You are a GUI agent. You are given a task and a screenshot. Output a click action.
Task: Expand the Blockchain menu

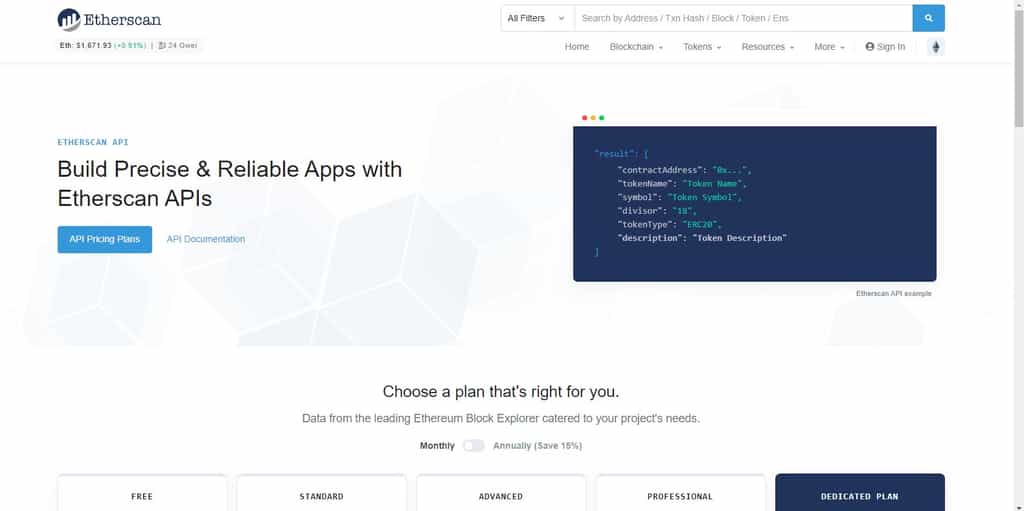point(636,47)
